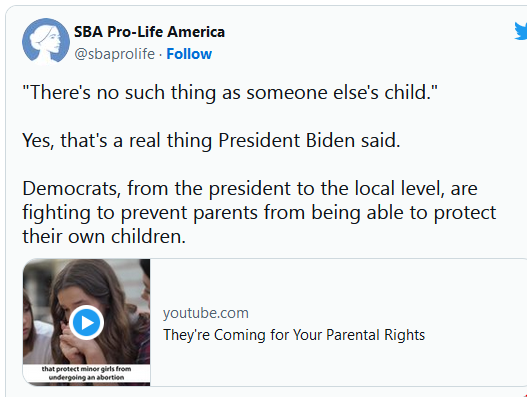Open the @sbaprolife handle link

click(115, 54)
